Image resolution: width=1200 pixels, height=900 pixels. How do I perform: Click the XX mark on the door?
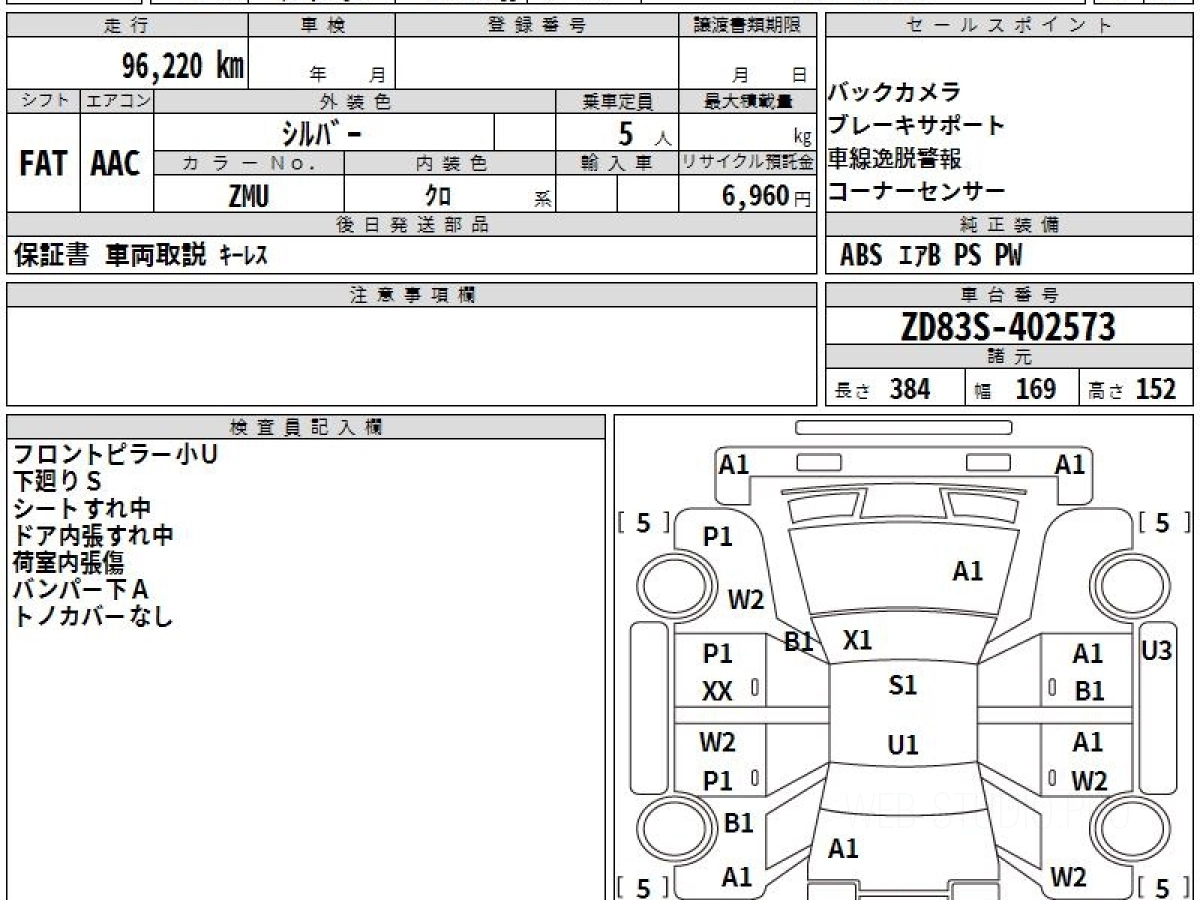pyautogui.click(x=717, y=691)
